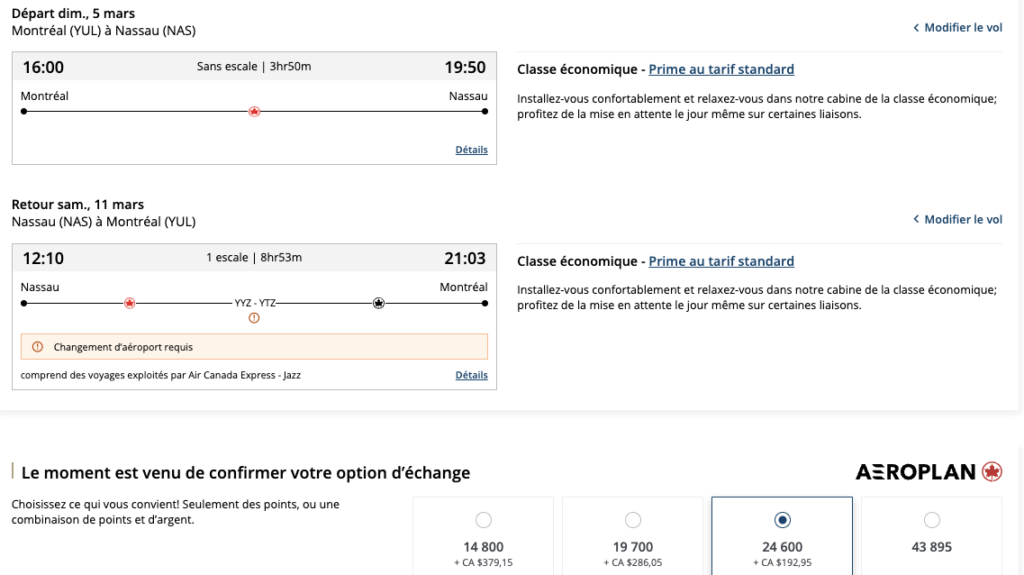Screen dimensions: 1024x575
Task: Click the chevron beside the return Modifier le vol
Action: 916,219
